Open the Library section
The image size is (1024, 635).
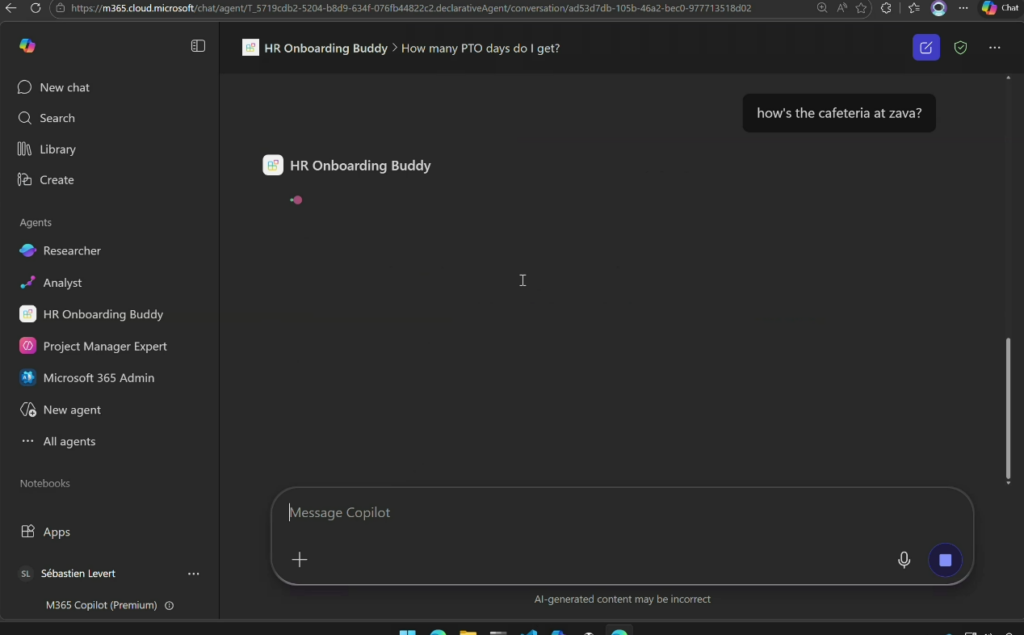pos(46,149)
